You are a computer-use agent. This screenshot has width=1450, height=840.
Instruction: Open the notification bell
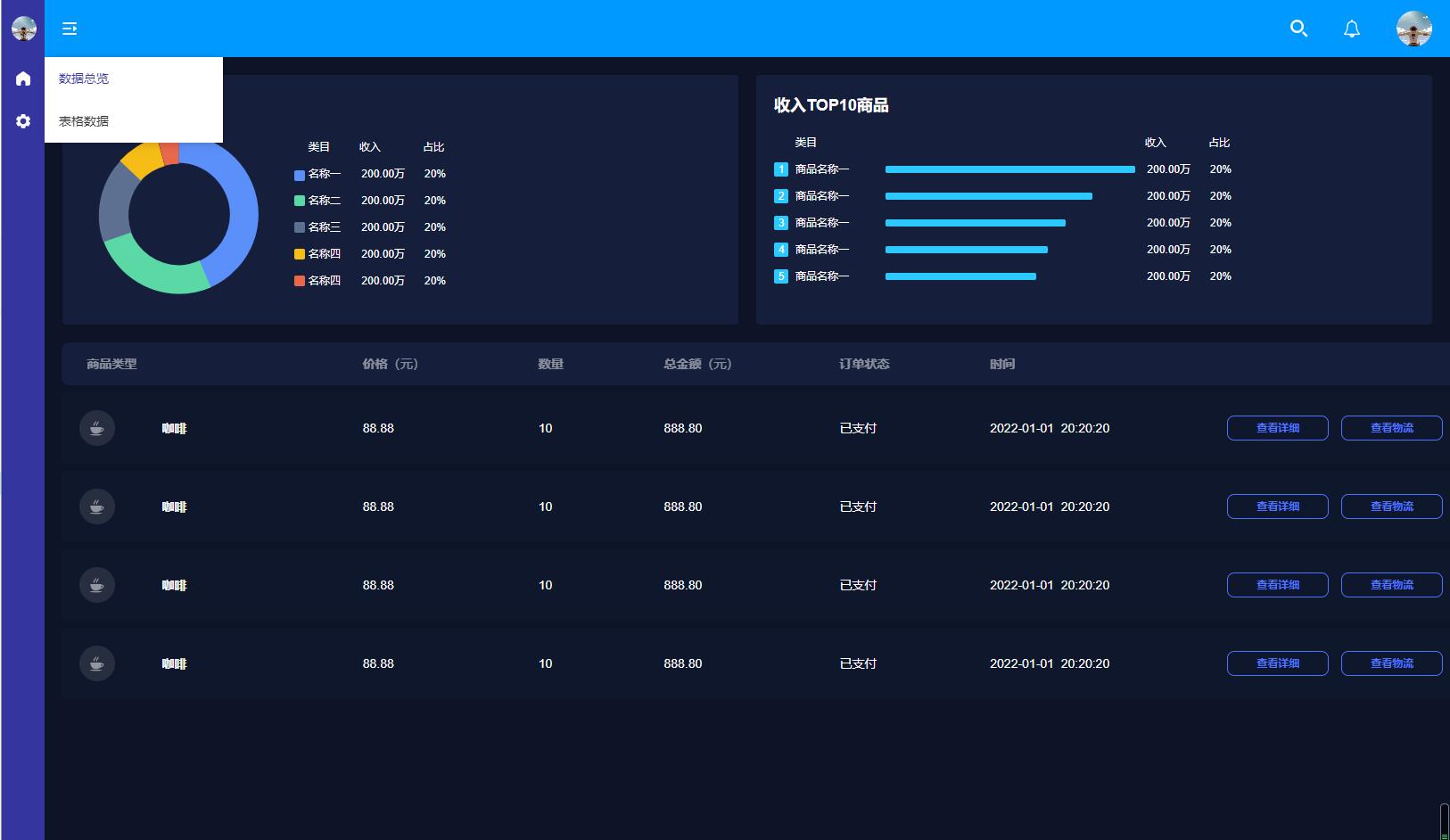(1352, 29)
